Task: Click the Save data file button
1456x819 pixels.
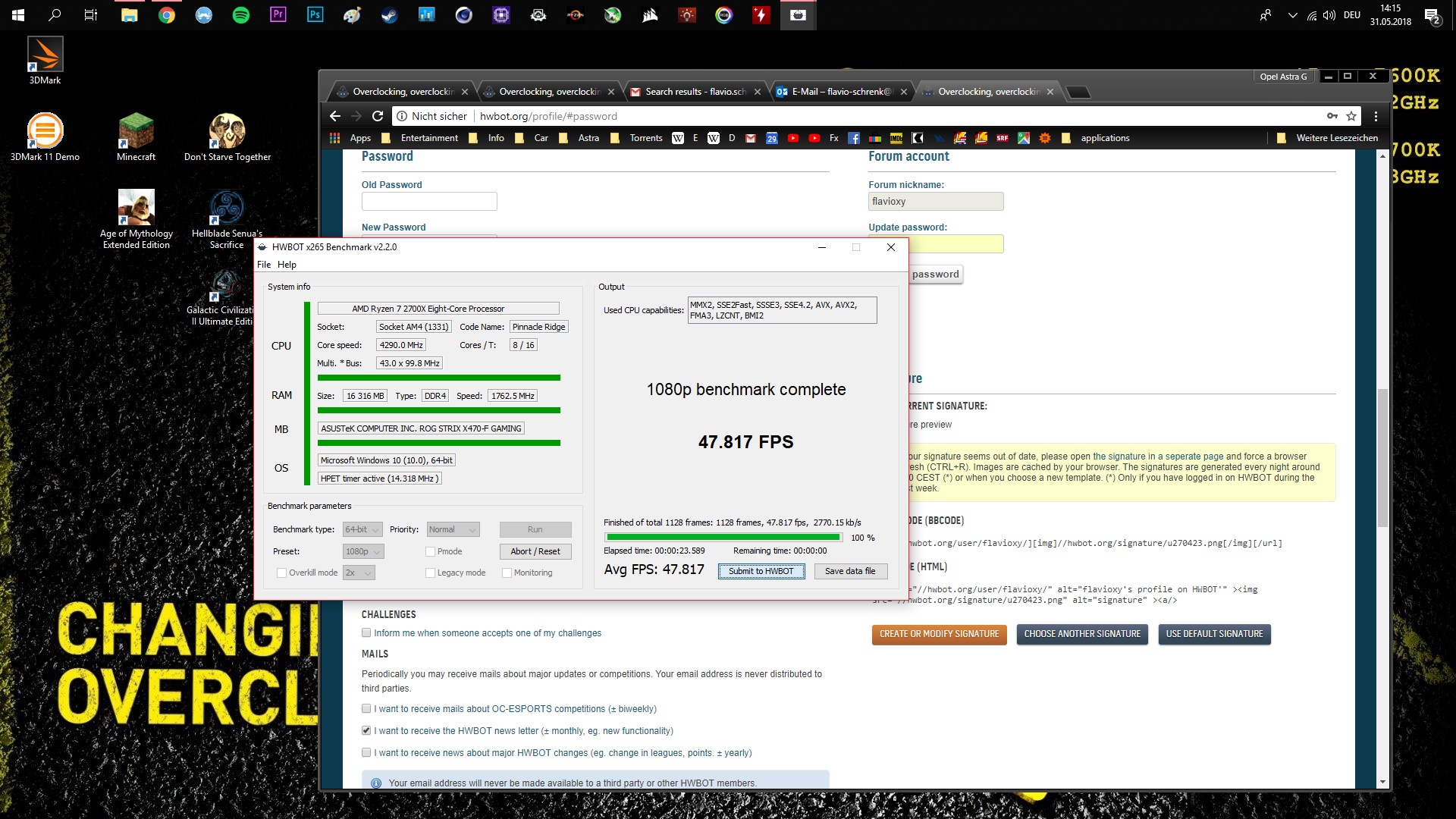Action: coord(850,571)
